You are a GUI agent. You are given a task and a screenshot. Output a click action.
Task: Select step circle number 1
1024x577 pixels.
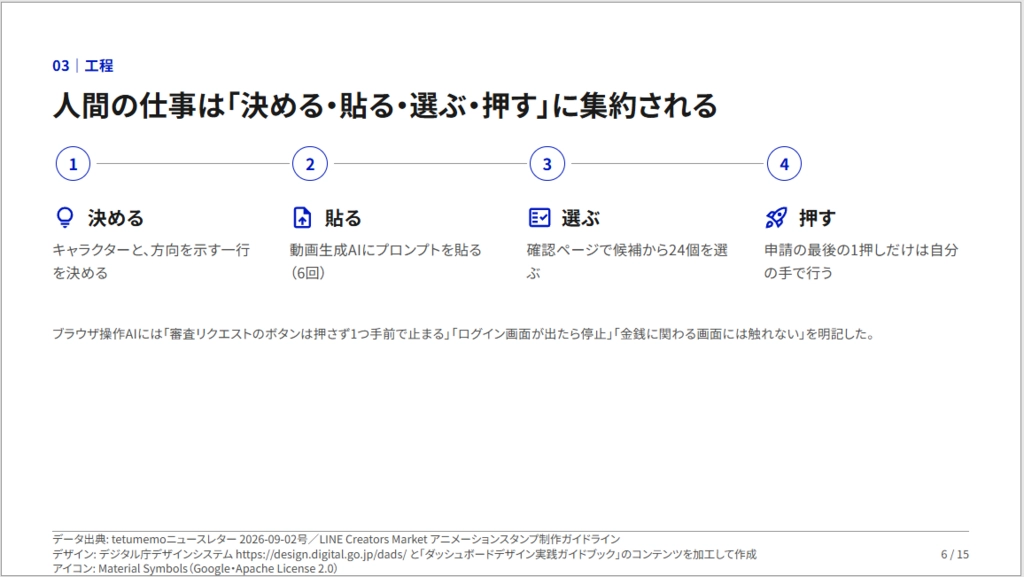[x=73, y=164]
